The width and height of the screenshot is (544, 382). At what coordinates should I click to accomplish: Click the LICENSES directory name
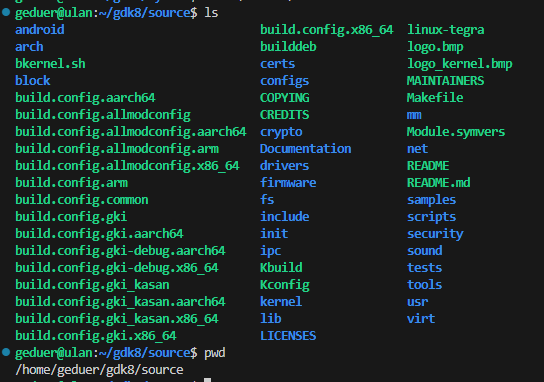click(288, 336)
